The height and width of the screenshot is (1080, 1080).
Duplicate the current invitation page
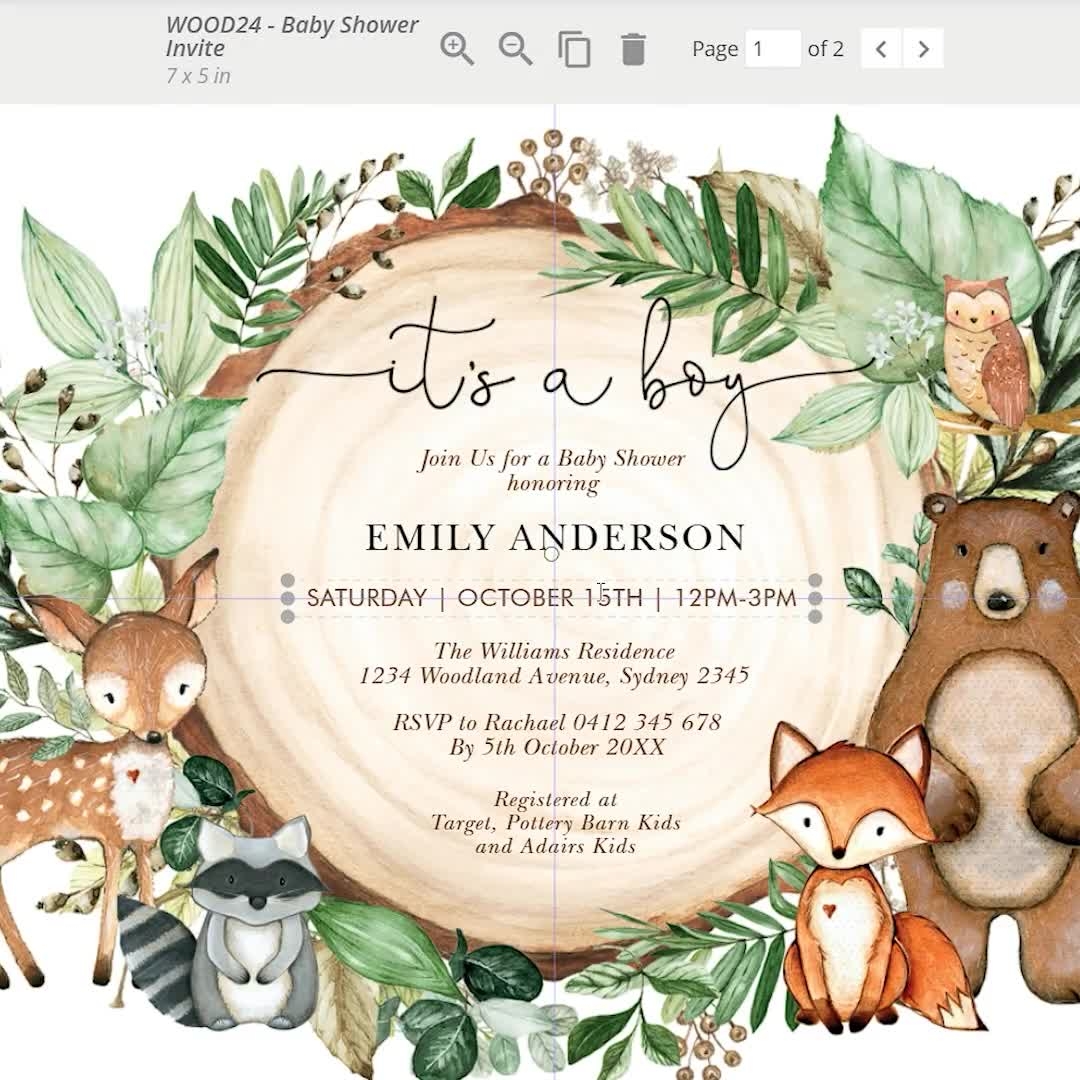pos(575,48)
